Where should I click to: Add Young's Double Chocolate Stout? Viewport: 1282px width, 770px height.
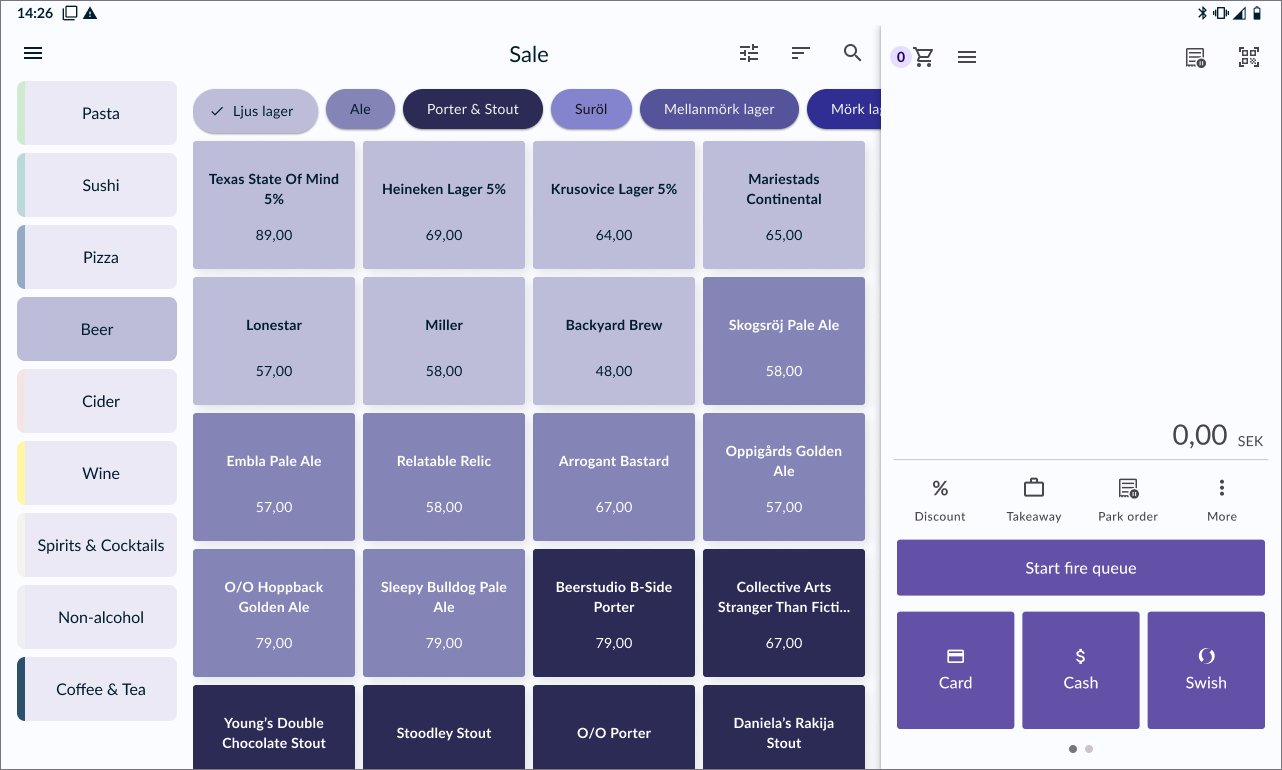[274, 727]
